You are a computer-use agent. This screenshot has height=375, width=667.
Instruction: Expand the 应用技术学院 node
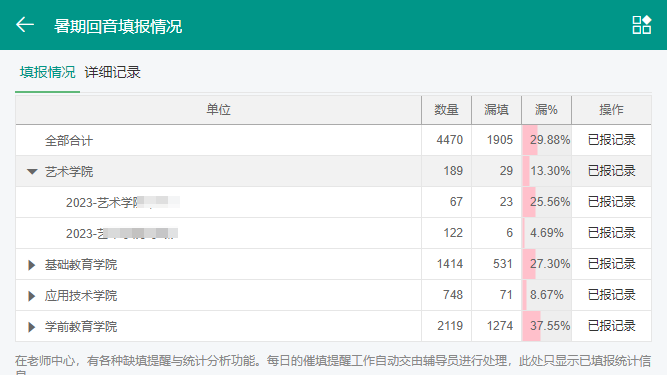click(x=31, y=296)
